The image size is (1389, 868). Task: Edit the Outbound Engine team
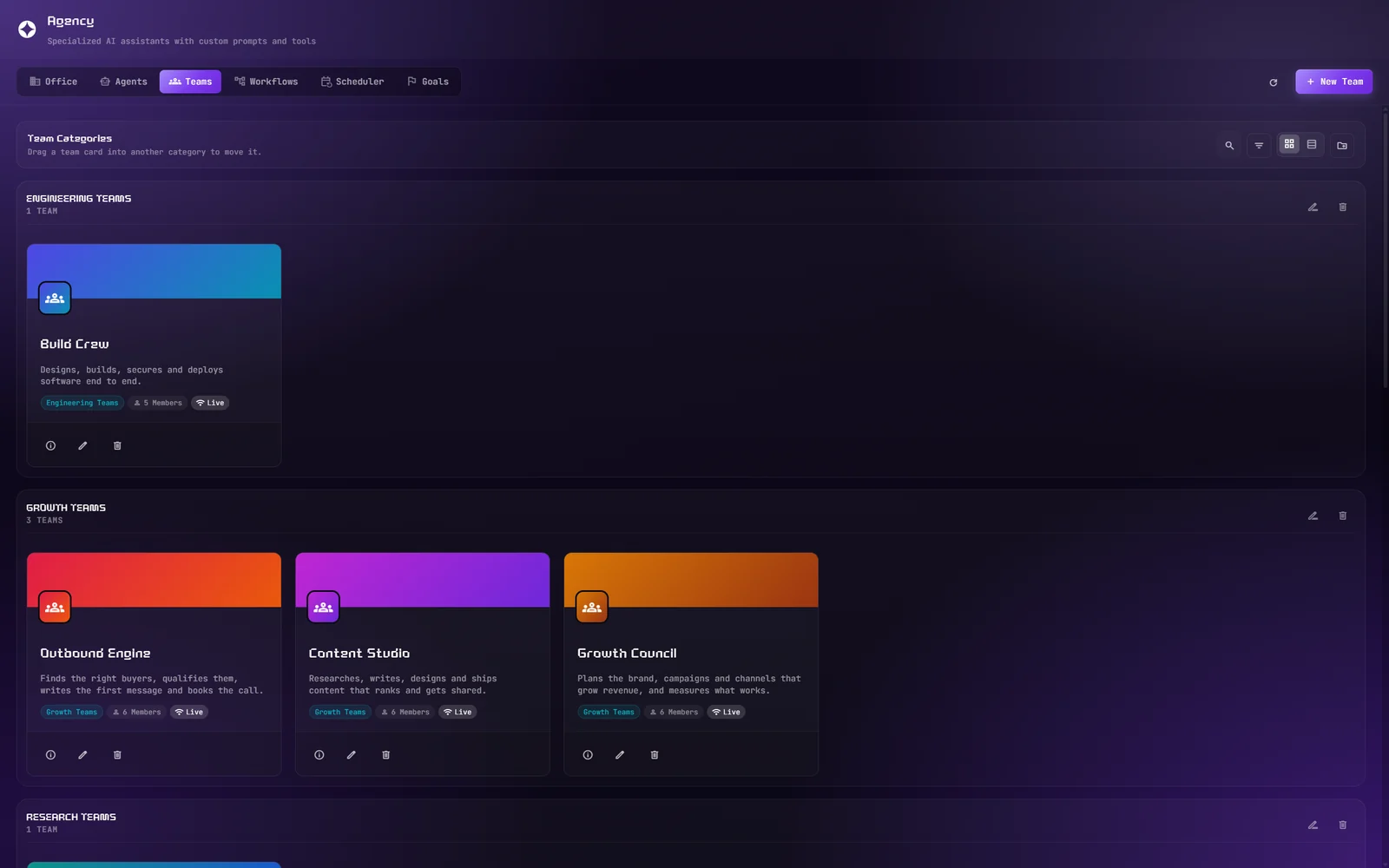click(x=82, y=754)
